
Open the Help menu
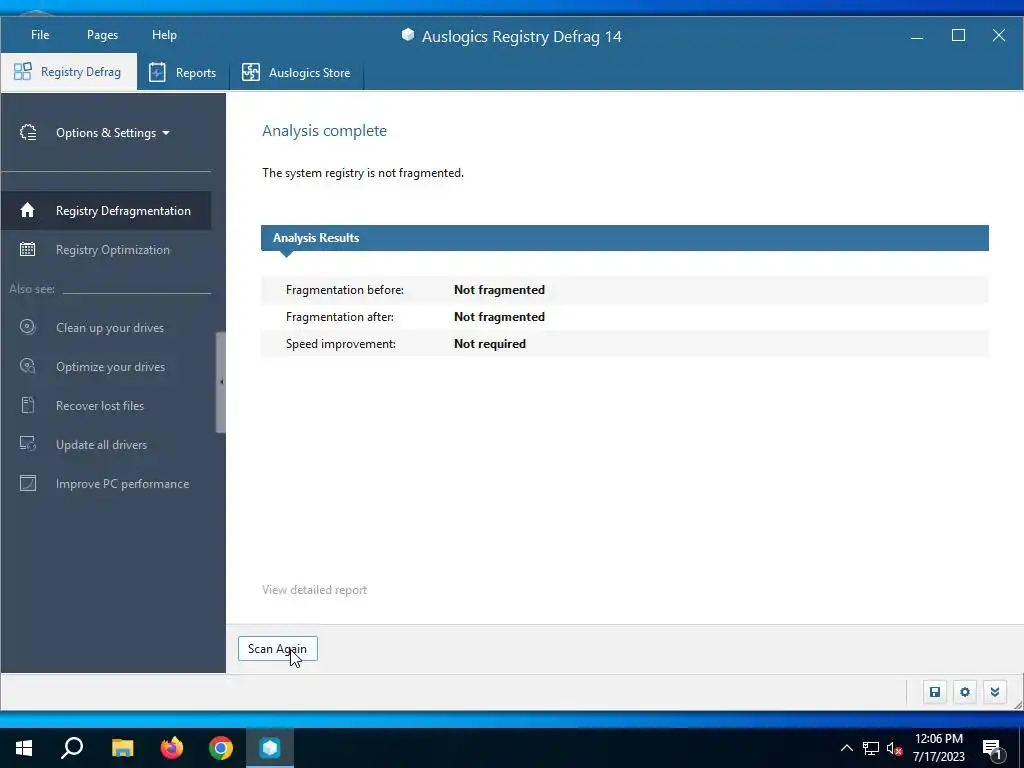[165, 35]
